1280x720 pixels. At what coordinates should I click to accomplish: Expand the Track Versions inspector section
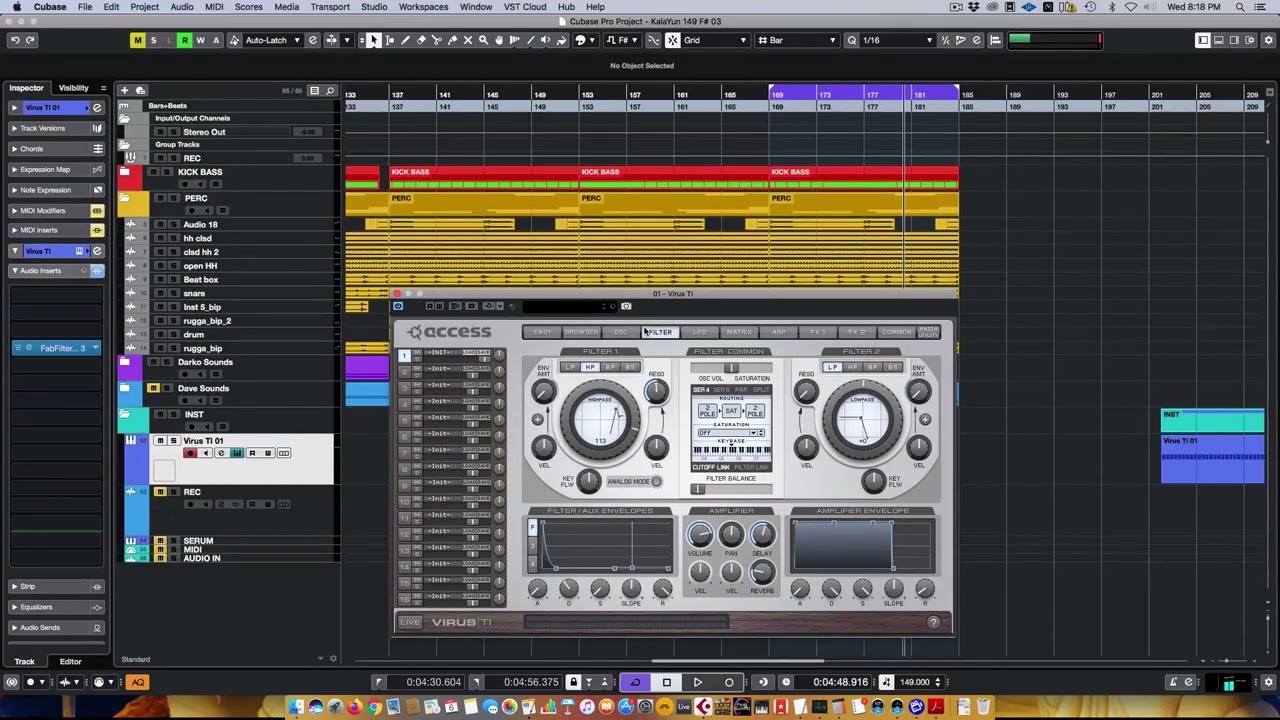pos(56,128)
